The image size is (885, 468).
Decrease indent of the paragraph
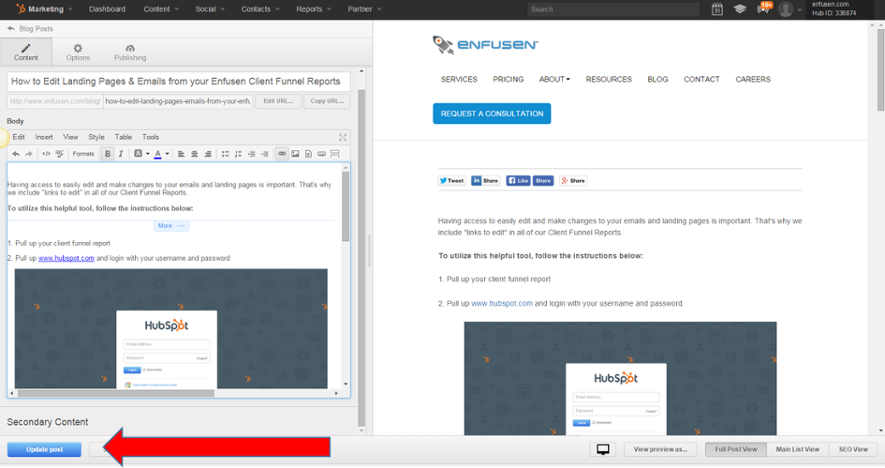coord(252,154)
